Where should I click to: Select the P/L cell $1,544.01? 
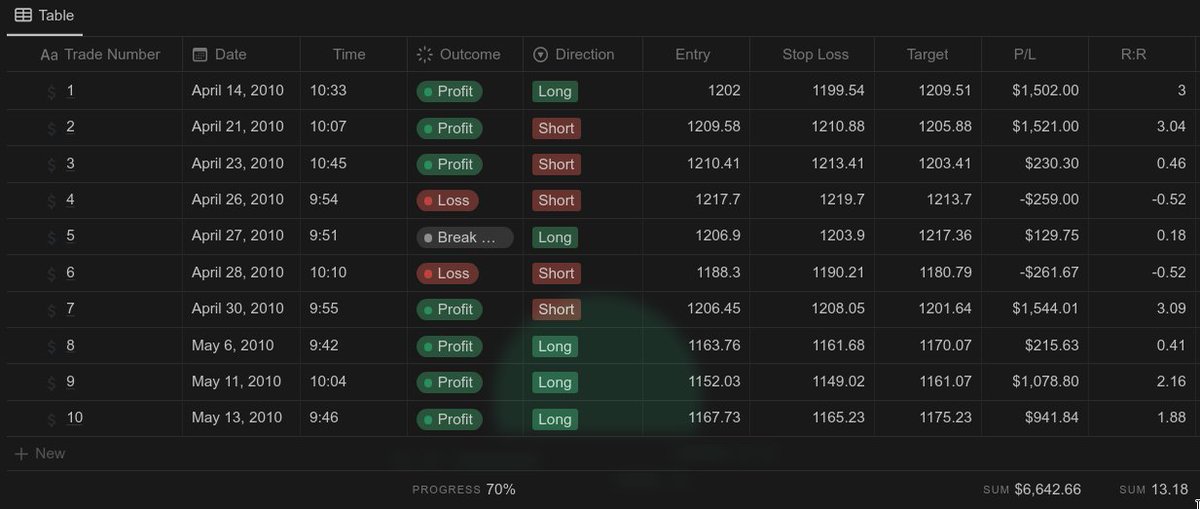[x=1035, y=308]
